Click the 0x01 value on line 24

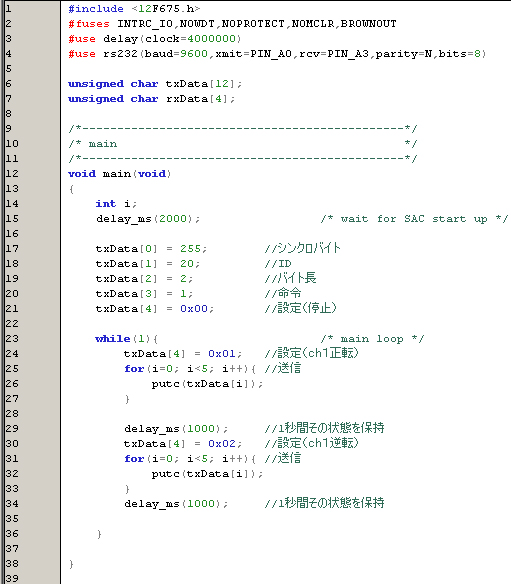222,354
